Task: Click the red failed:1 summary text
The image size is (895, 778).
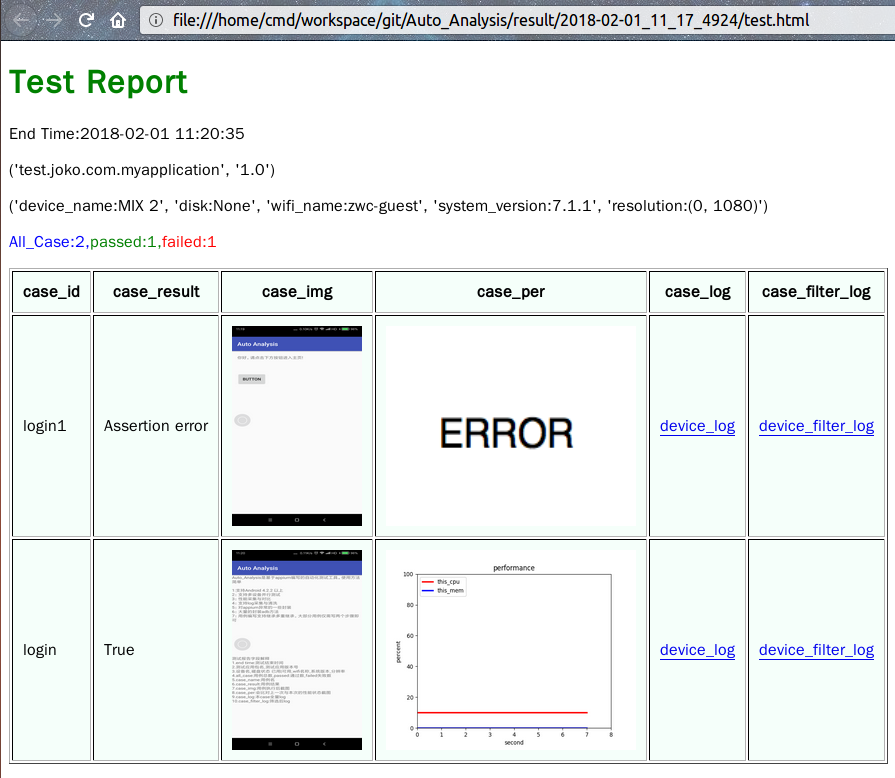Action: coord(189,242)
